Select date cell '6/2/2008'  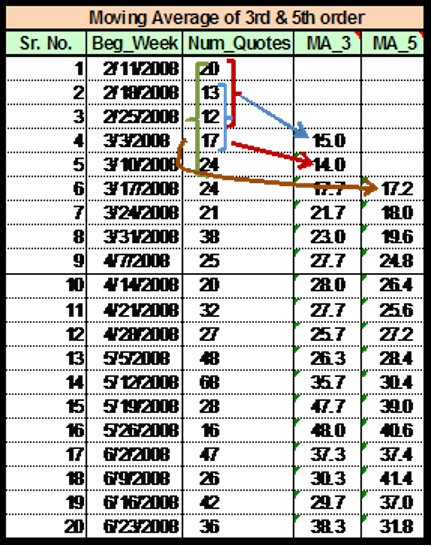point(134,454)
